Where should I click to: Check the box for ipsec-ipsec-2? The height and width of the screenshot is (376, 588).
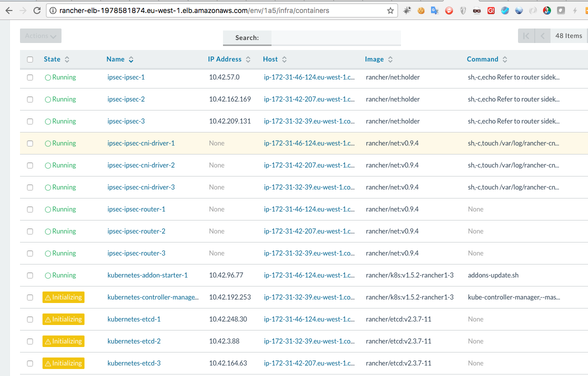pyautogui.click(x=30, y=99)
